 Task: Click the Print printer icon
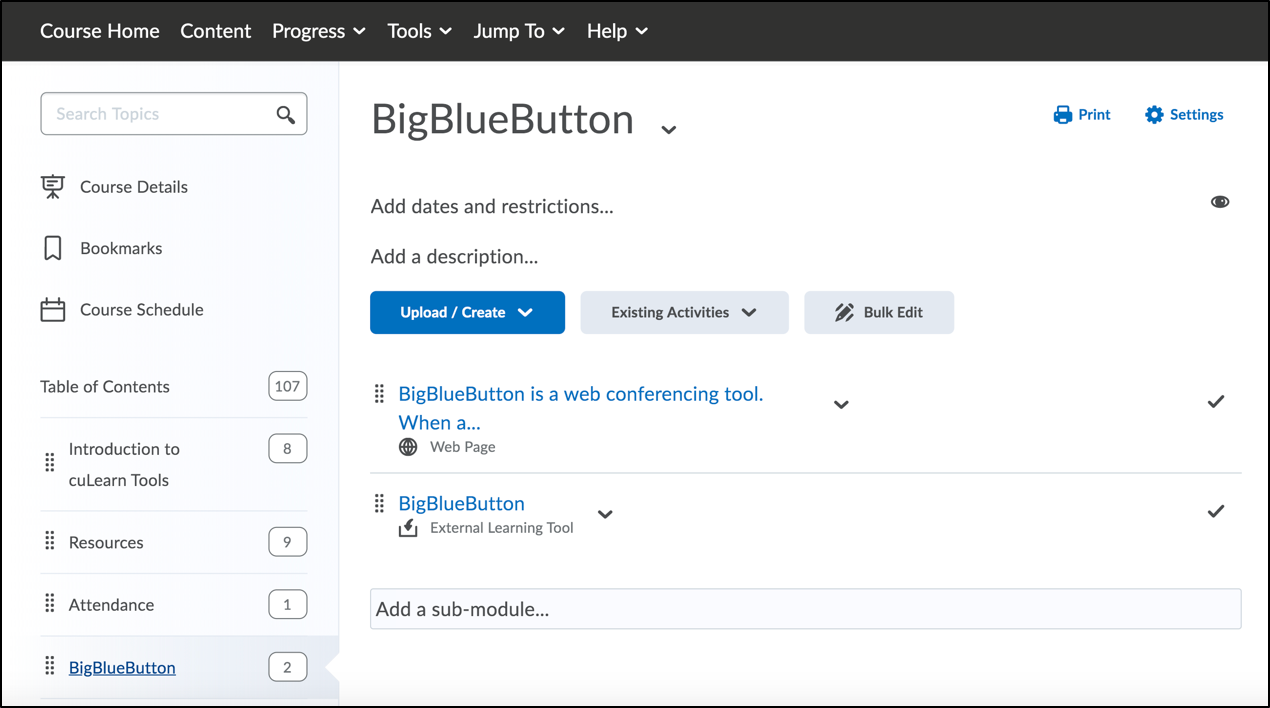pyautogui.click(x=1062, y=115)
